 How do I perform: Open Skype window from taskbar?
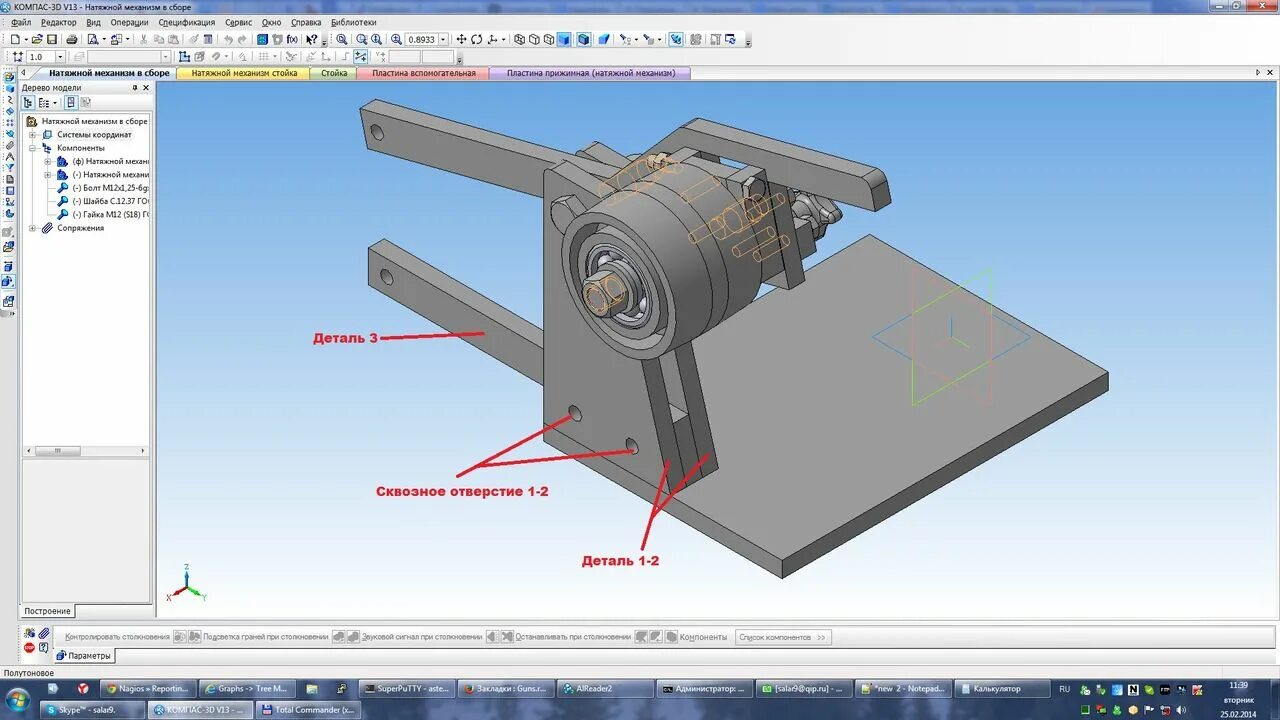(x=94, y=709)
